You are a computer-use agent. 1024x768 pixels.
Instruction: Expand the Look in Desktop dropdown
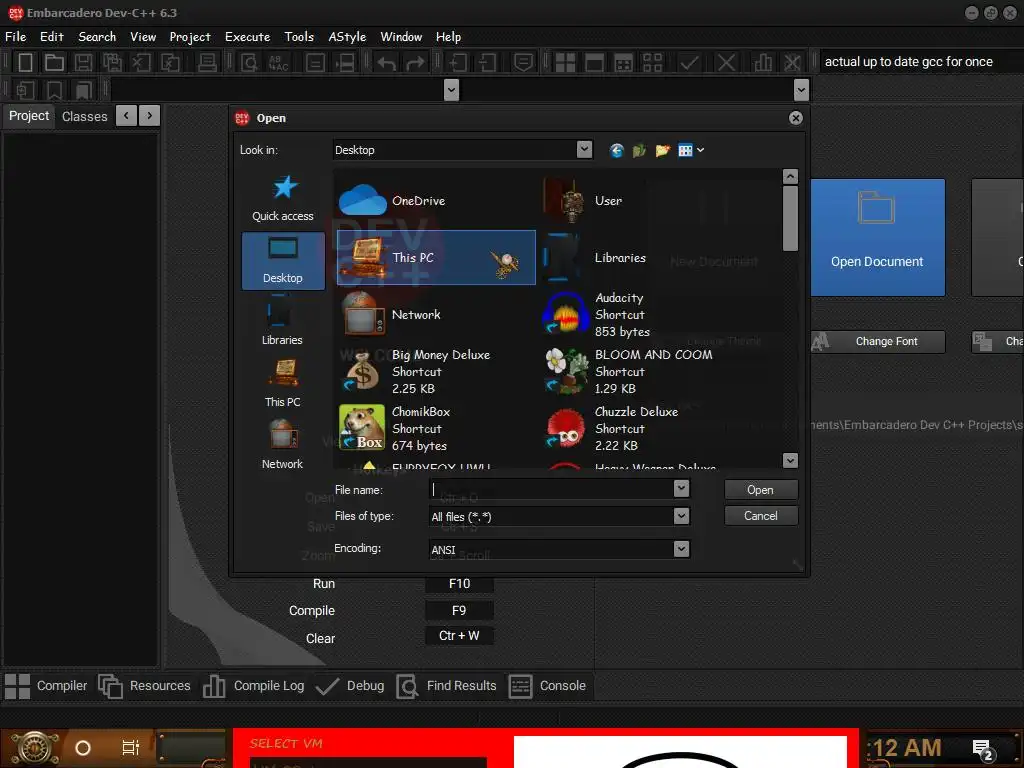pos(584,150)
